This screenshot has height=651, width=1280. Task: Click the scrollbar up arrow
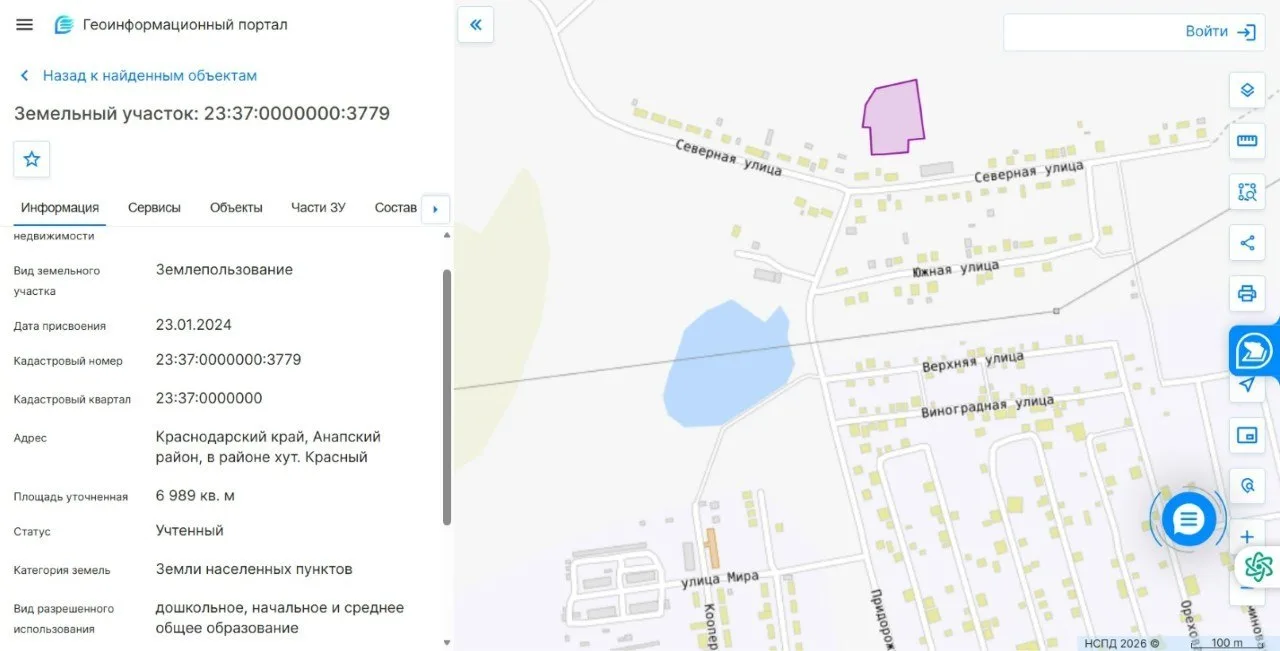[447, 235]
